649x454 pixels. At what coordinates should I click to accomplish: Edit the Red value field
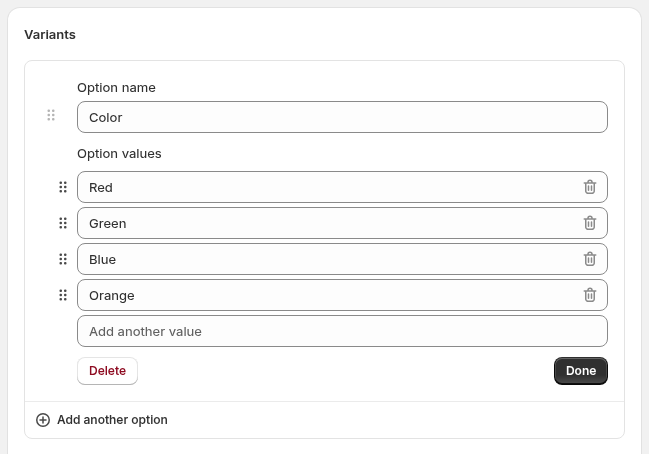click(342, 187)
